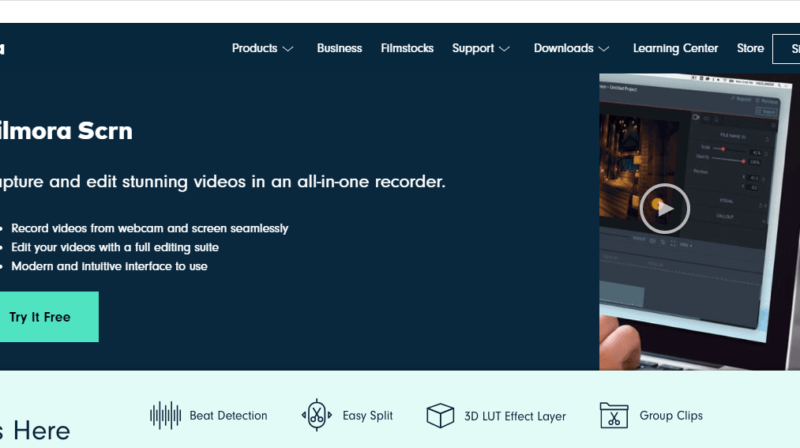Screen dimensions: 800x448
Task: Click the Easy Split scissors icon
Action: tap(316, 415)
